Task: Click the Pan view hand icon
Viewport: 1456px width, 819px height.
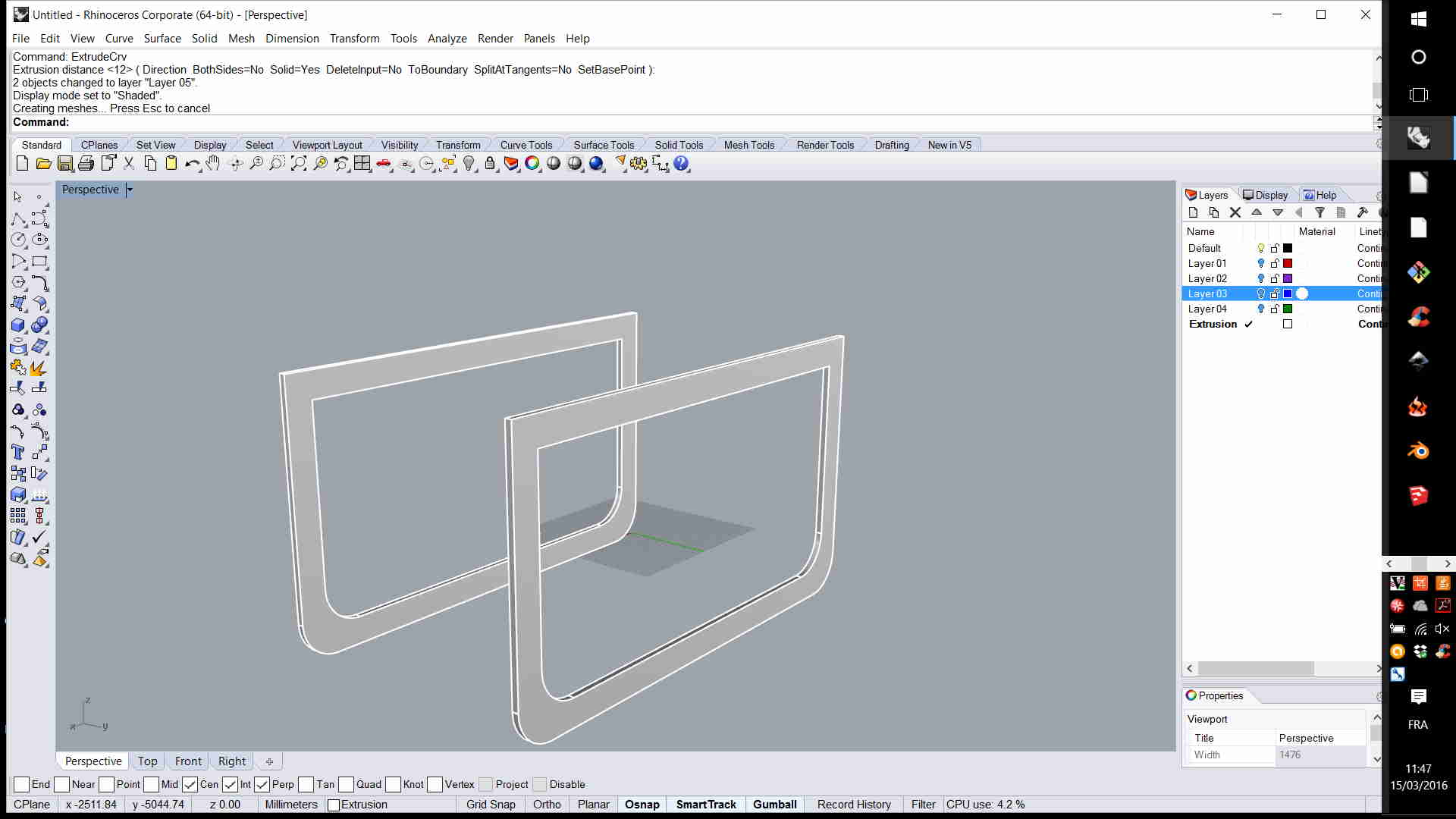Action: pyautogui.click(x=213, y=164)
